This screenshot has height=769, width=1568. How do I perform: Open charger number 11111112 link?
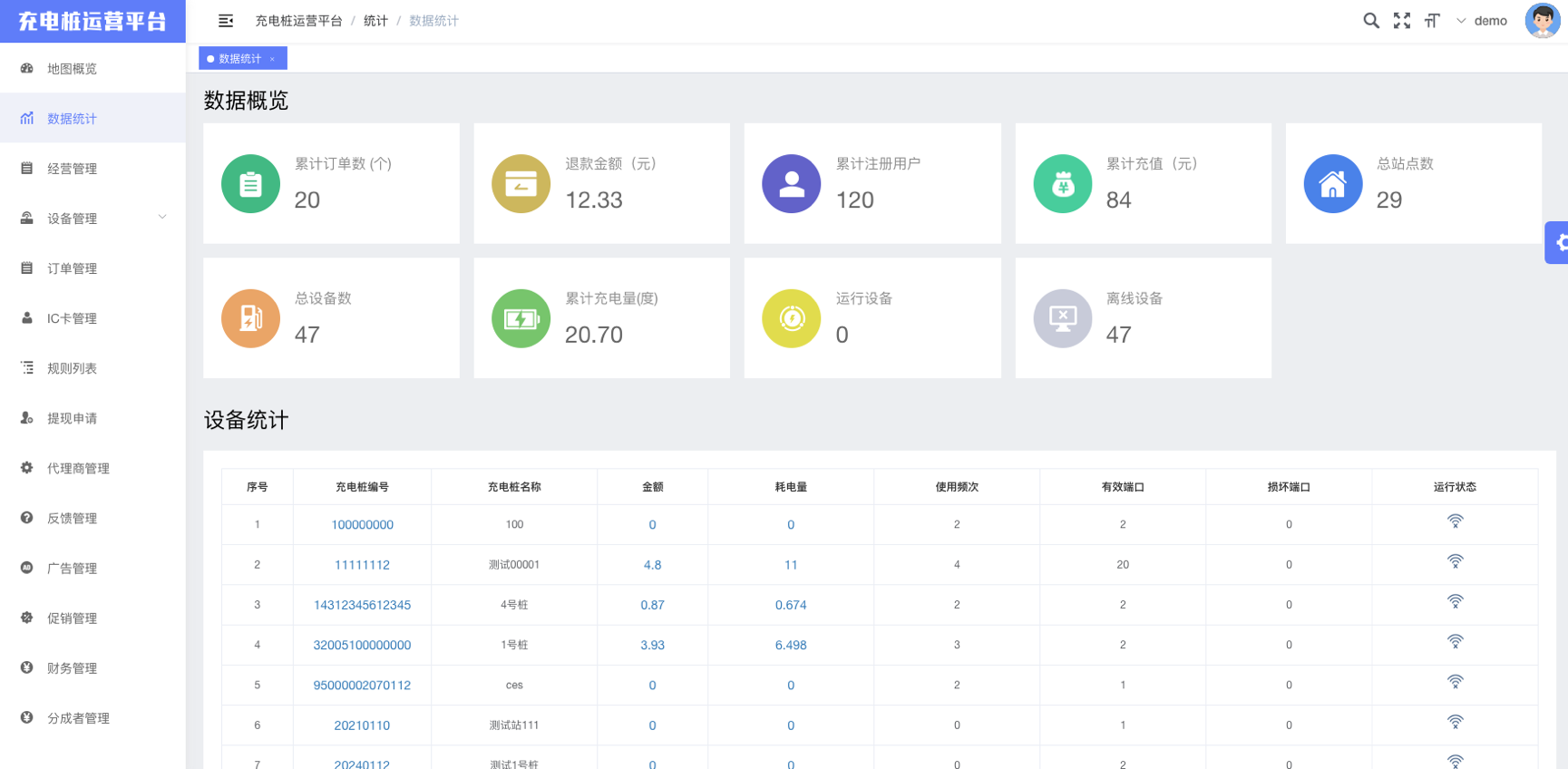click(362, 564)
